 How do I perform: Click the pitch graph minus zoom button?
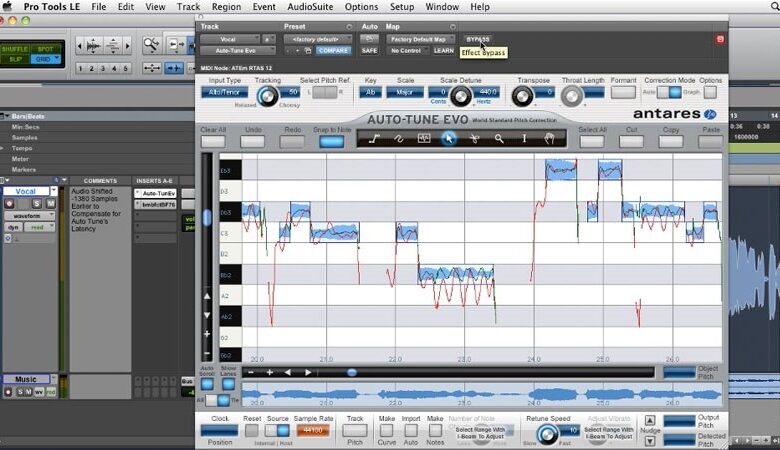[x=251, y=372]
